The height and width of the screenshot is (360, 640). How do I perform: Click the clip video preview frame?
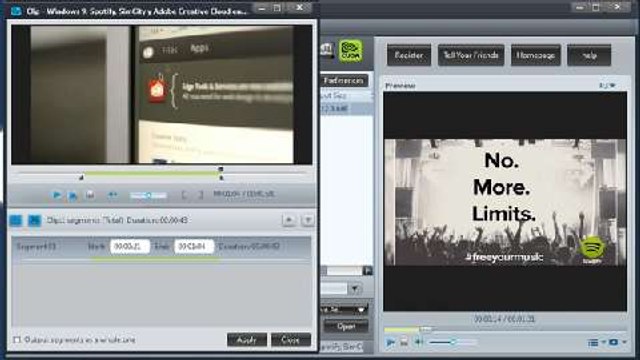pyautogui.click(x=162, y=95)
